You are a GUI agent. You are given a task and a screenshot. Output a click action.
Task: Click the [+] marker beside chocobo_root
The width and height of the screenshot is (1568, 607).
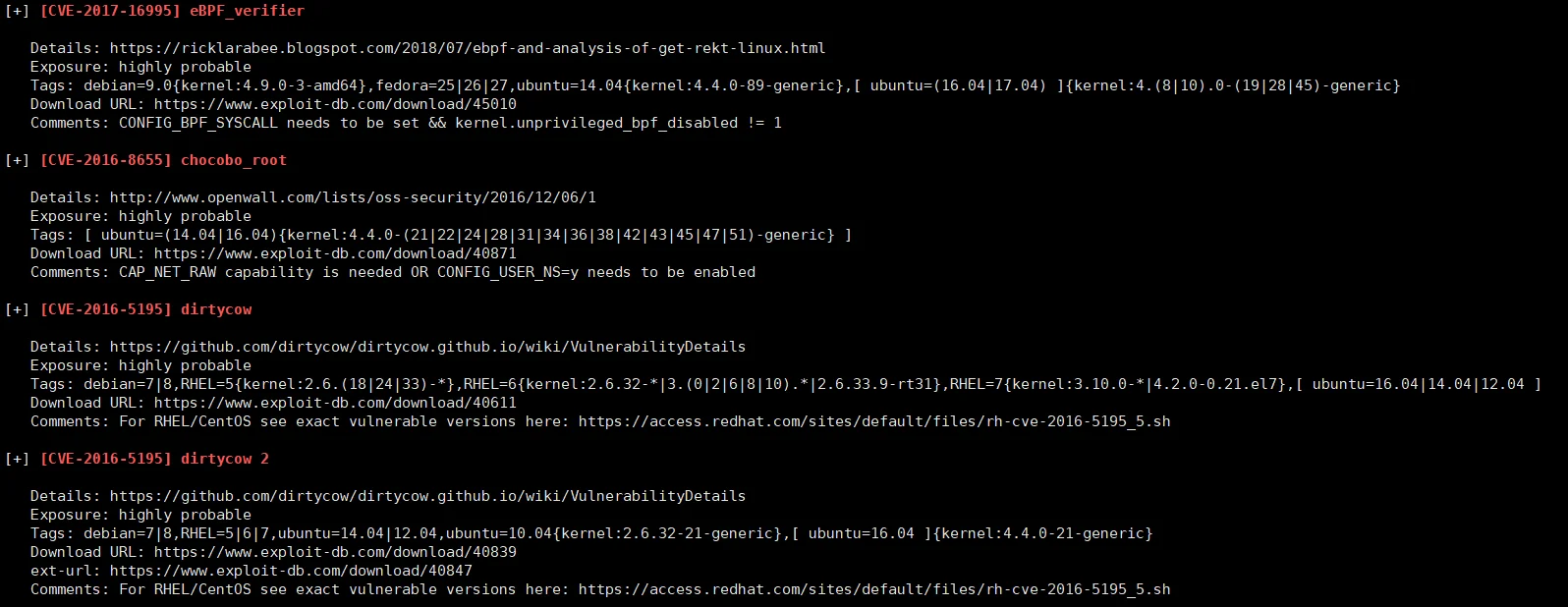click(x=17, y=160)
